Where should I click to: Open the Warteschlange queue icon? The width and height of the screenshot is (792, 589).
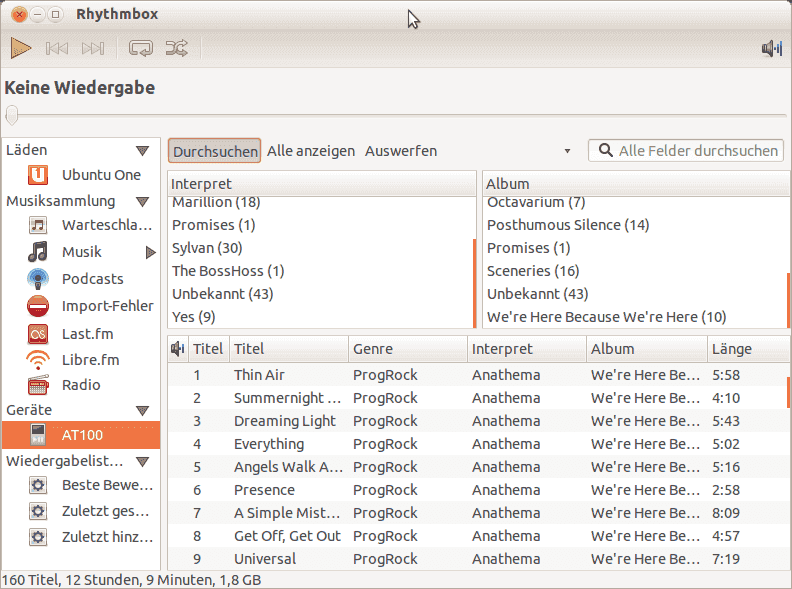(38, 225)
